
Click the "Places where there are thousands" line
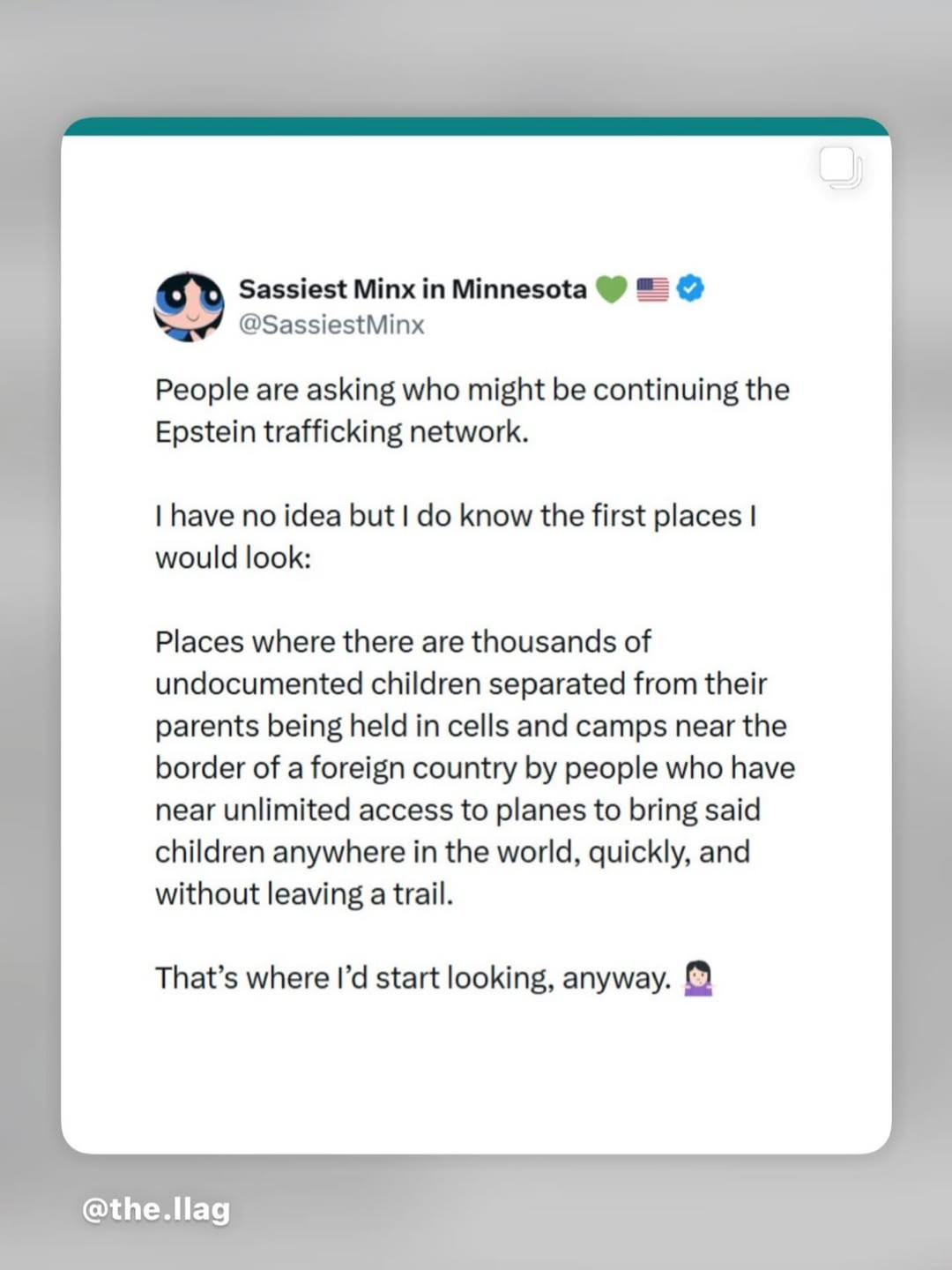[x=403, y=642]
